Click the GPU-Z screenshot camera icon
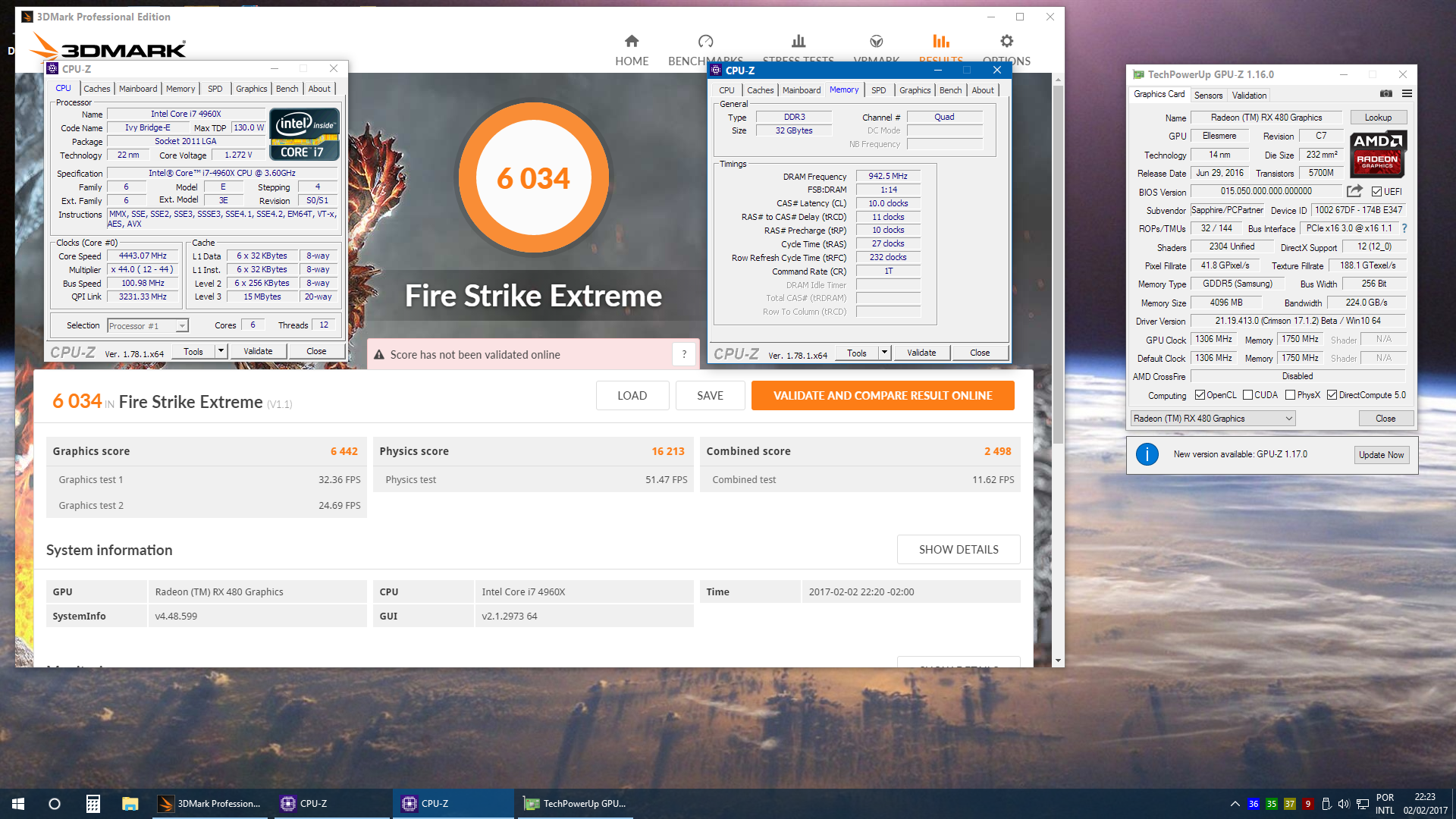The image size is (1456, 819). click(x=1386, y=94)
